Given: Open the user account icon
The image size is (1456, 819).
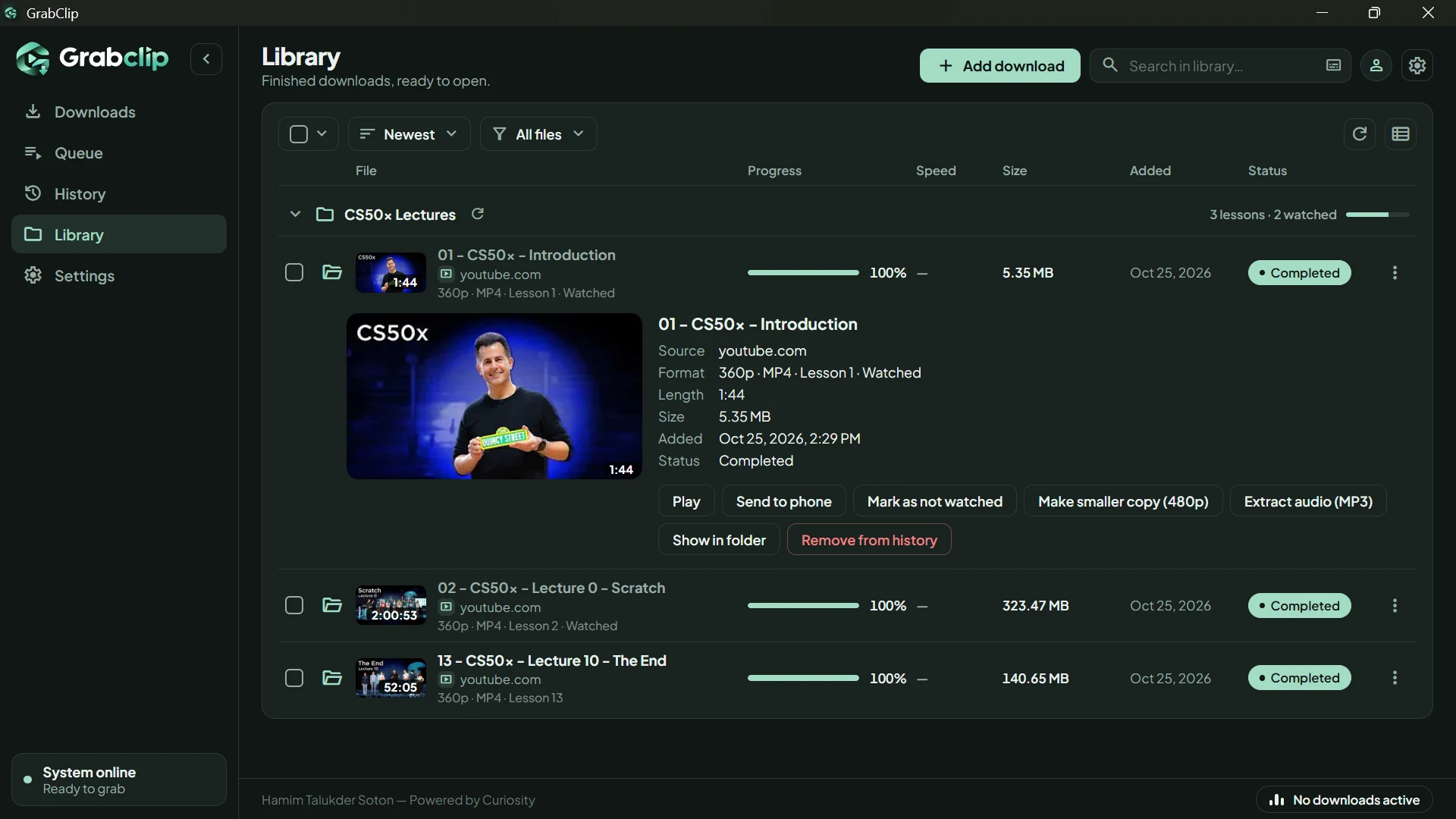Looking at the screenshot, I should coord(1376,66).
